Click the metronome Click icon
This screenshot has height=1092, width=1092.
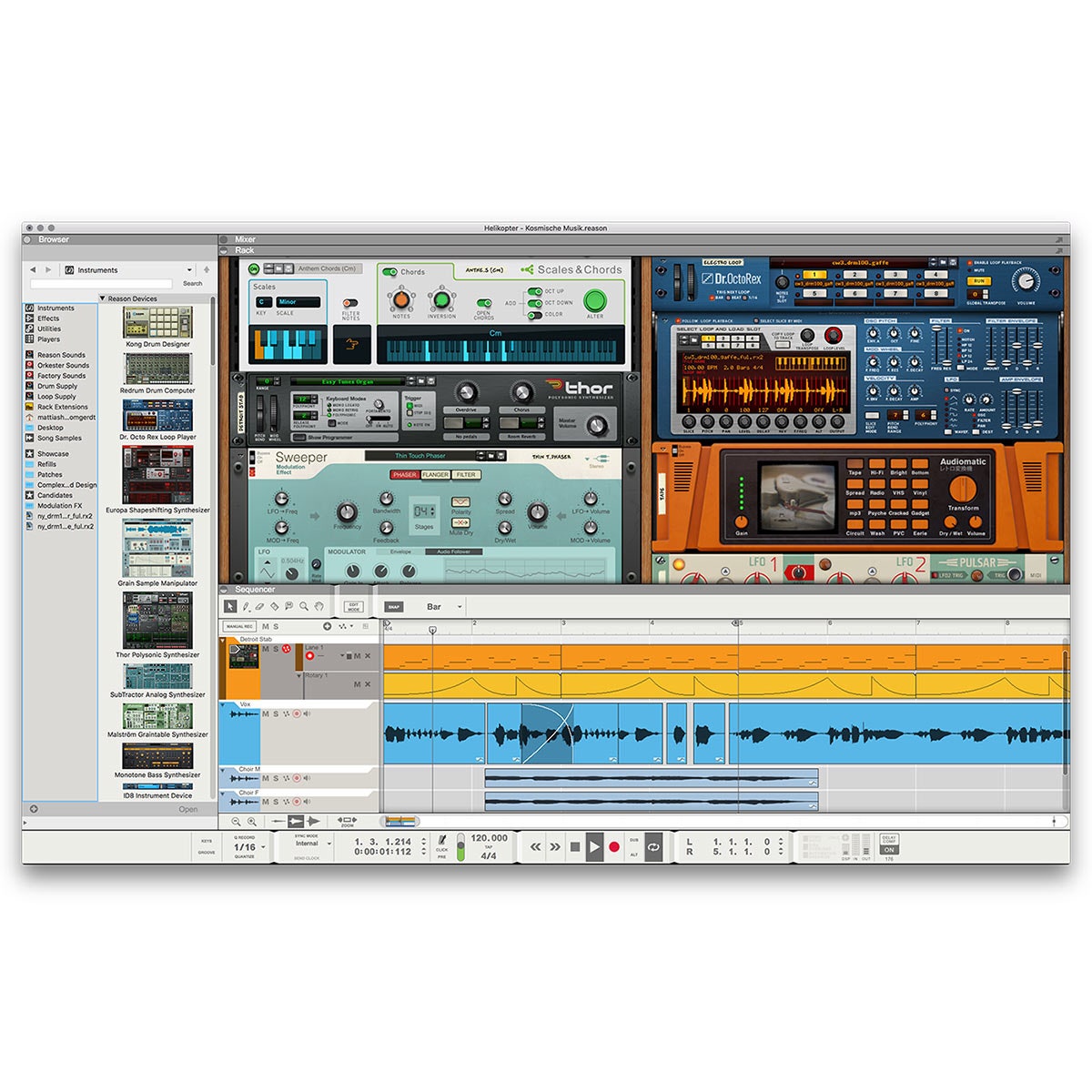442,841
